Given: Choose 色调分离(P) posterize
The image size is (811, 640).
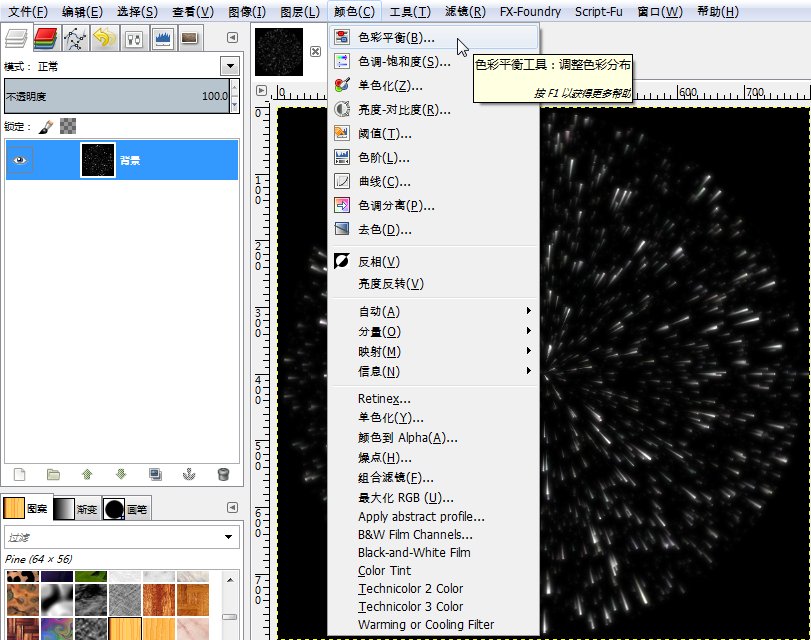Looking at the screenshot, I should click(433, 205).
